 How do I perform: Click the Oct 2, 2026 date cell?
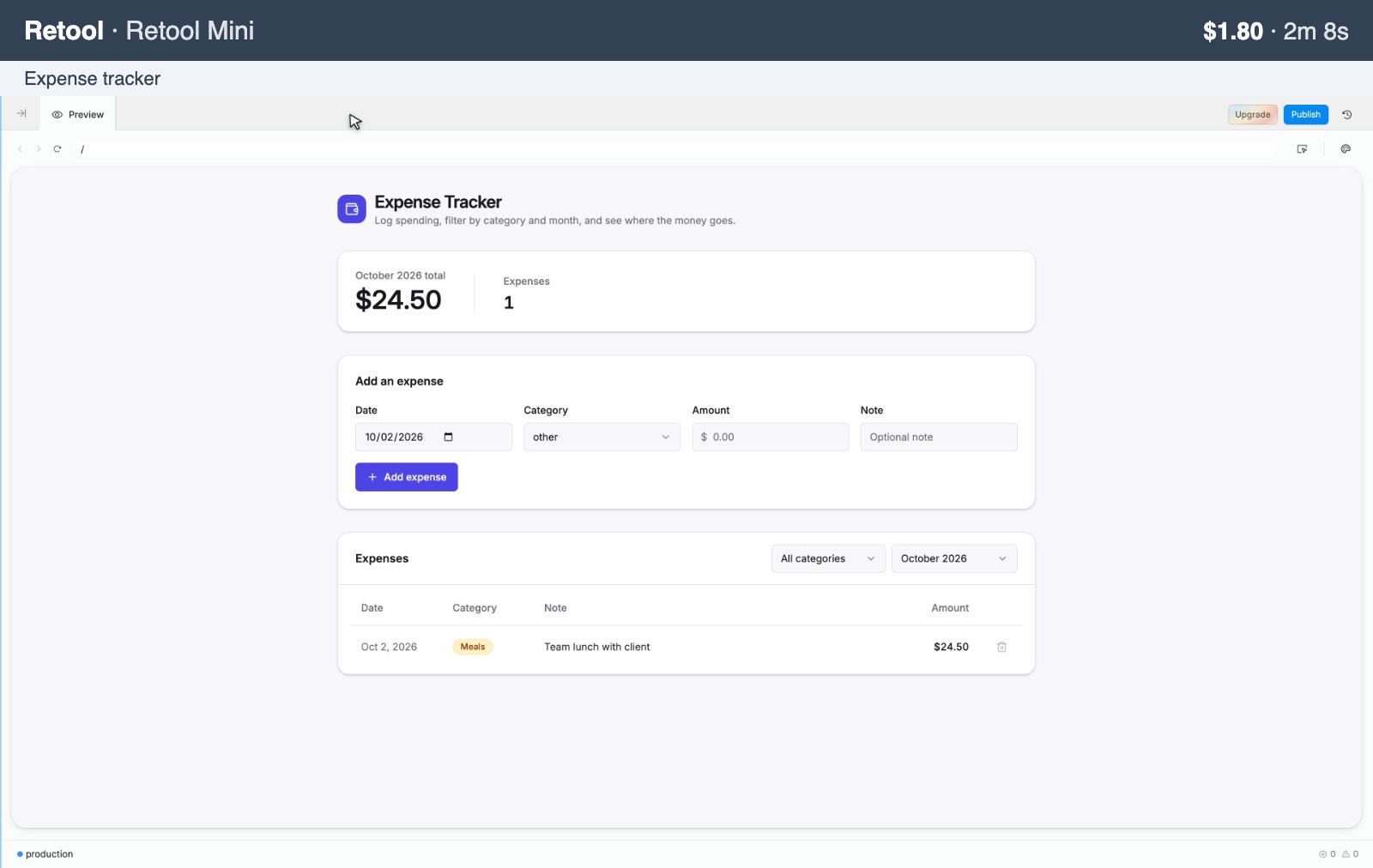[389, 647]
